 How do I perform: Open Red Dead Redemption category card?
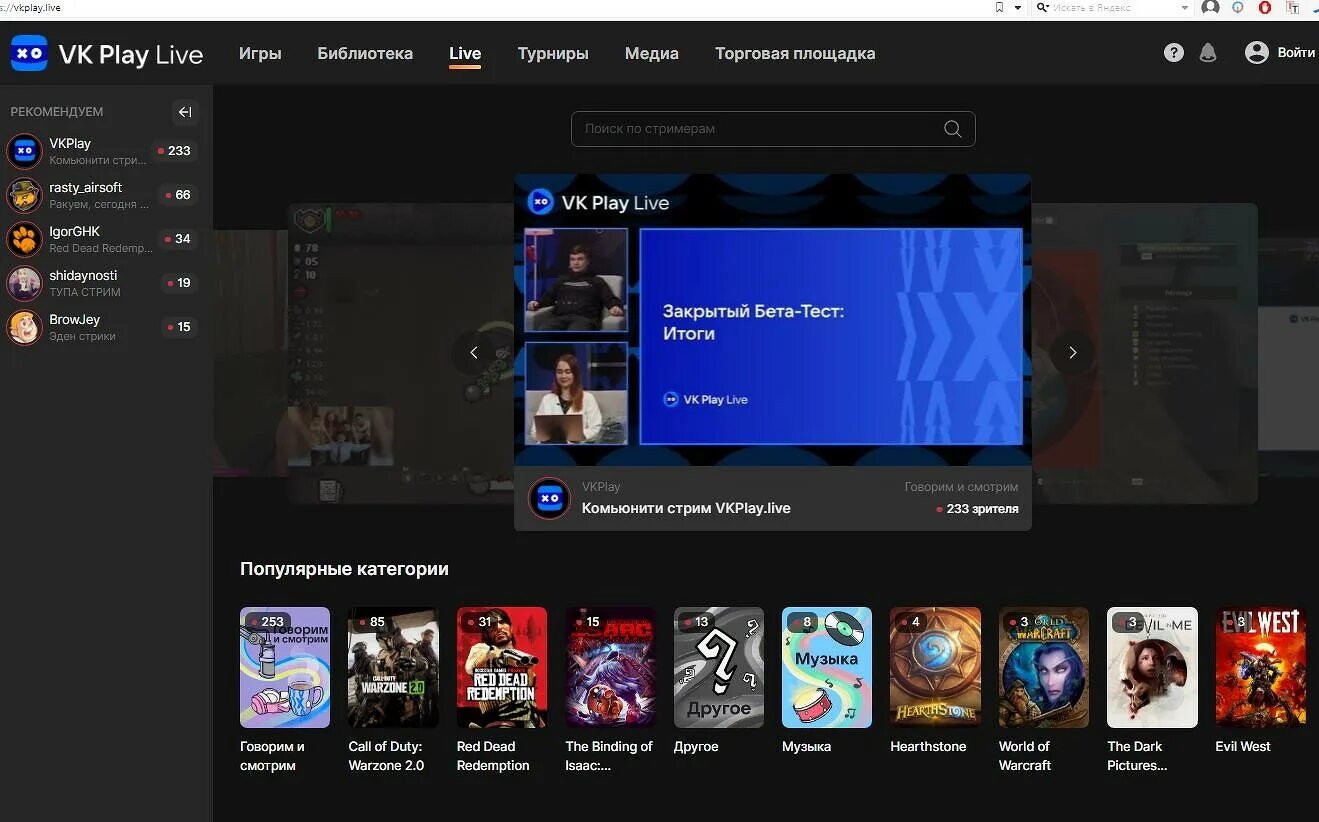tap(502, 667)
